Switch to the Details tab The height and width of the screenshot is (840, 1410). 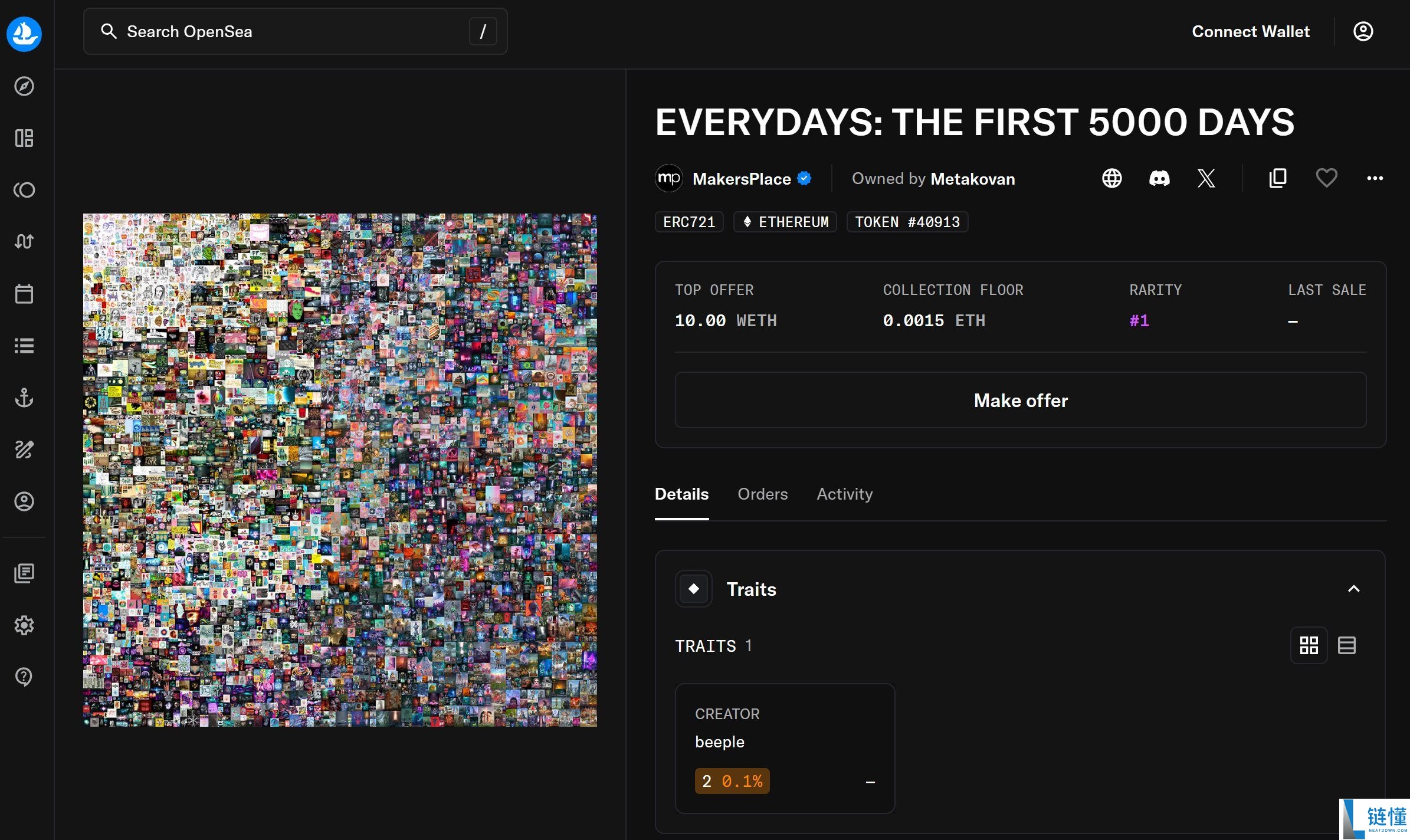pos(682,494)
